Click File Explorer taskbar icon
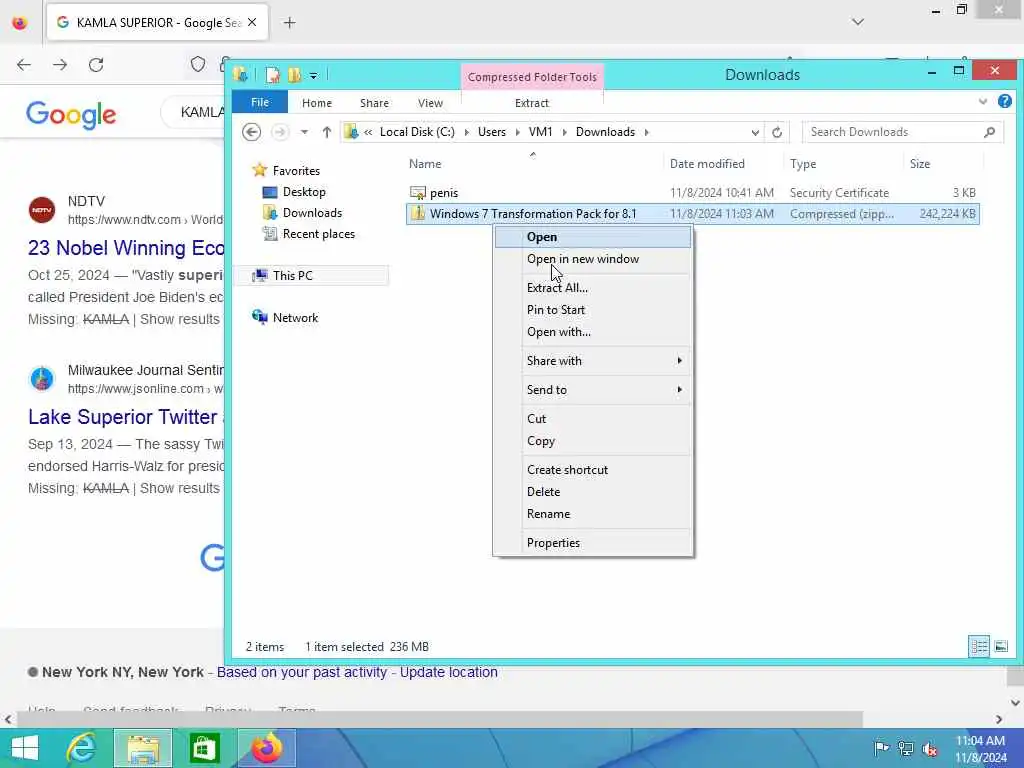Screen dimensions: 1024x768 [x=143, y=748]
